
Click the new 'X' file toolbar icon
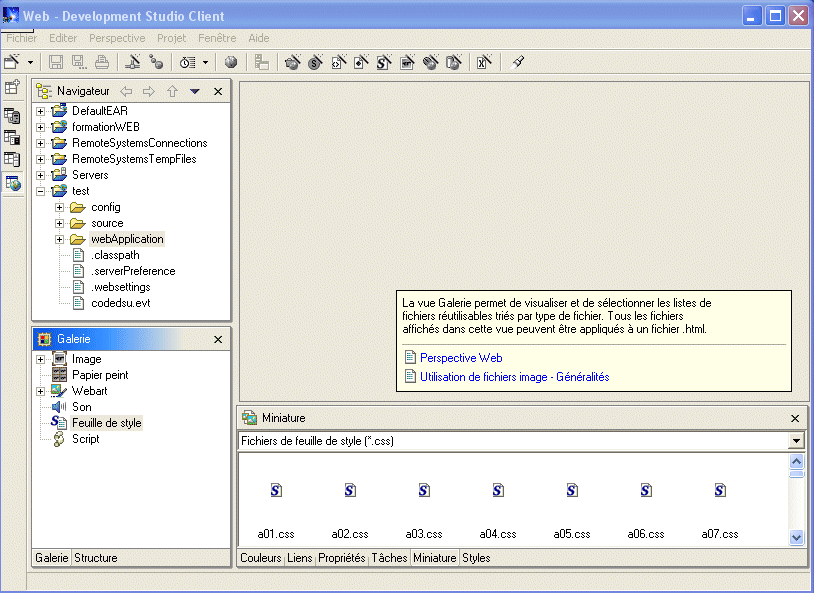[484, 62]
